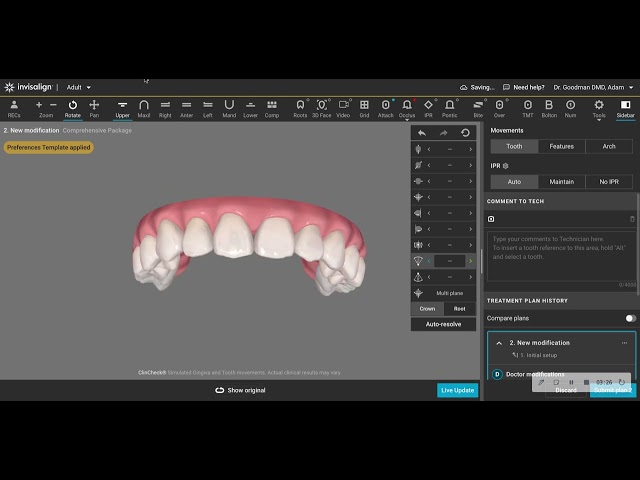Click the Need help? link
This screenshot has width=640, height=480.
tap(524, 87)
